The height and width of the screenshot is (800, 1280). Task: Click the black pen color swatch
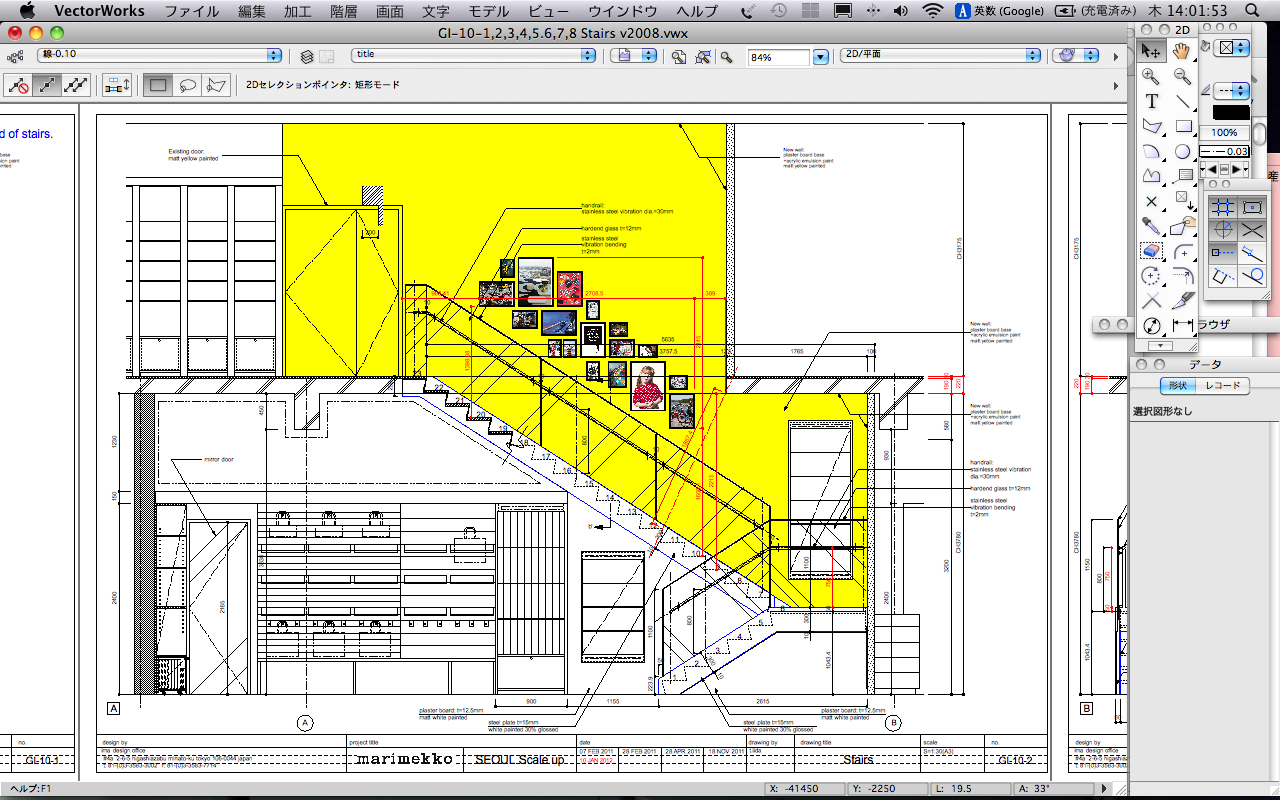[x=1231, y=113]
